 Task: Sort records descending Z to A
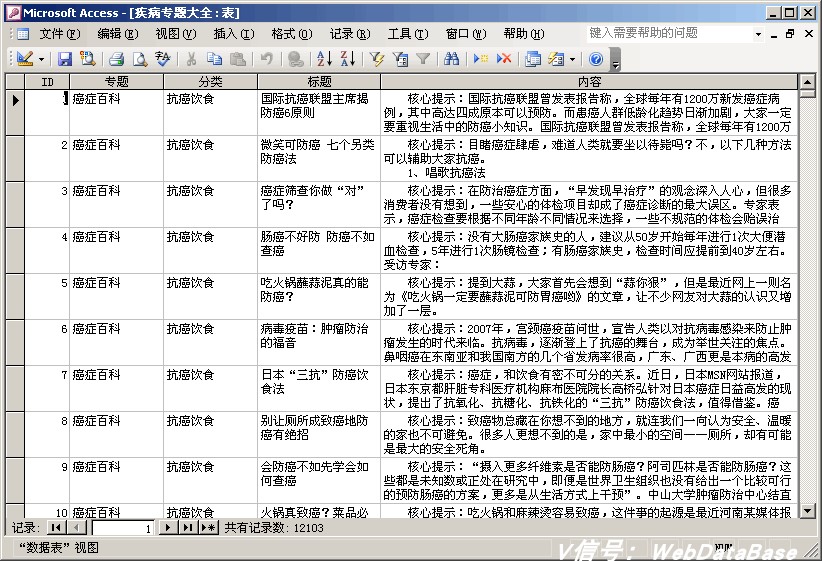348,59
